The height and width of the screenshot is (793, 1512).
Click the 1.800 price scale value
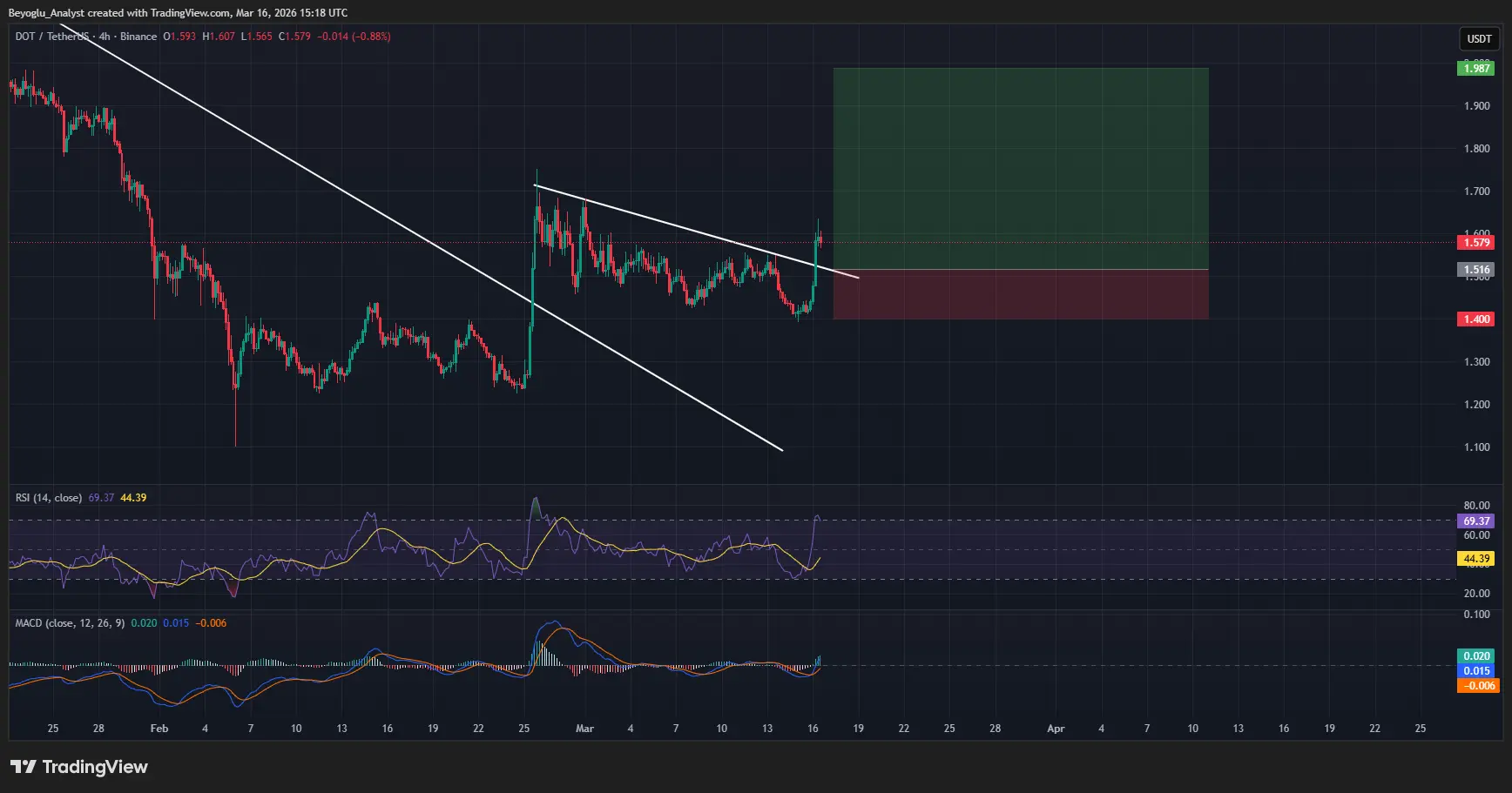coord(1476,149)
